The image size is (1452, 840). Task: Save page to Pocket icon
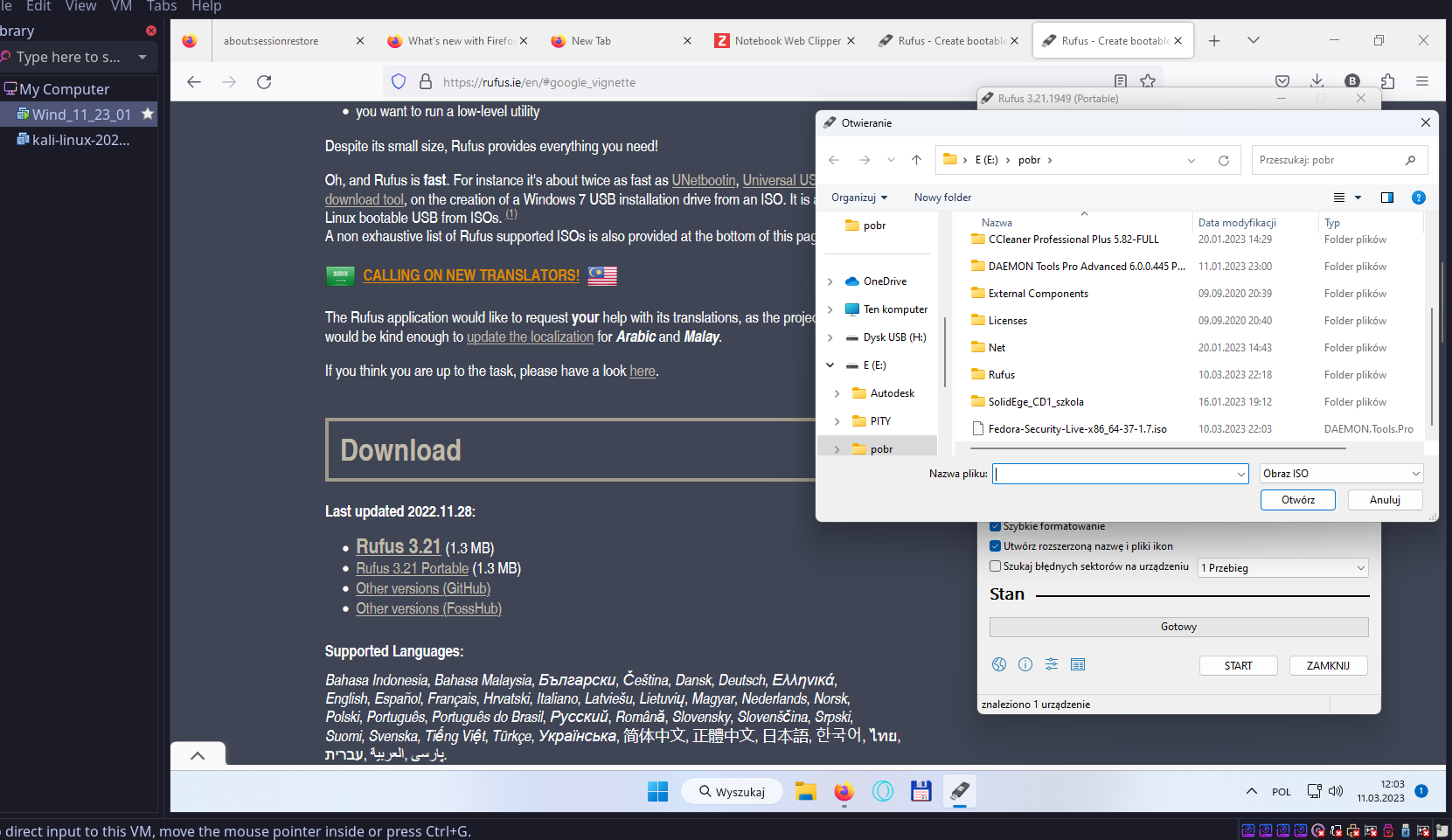pos(1282,81)
